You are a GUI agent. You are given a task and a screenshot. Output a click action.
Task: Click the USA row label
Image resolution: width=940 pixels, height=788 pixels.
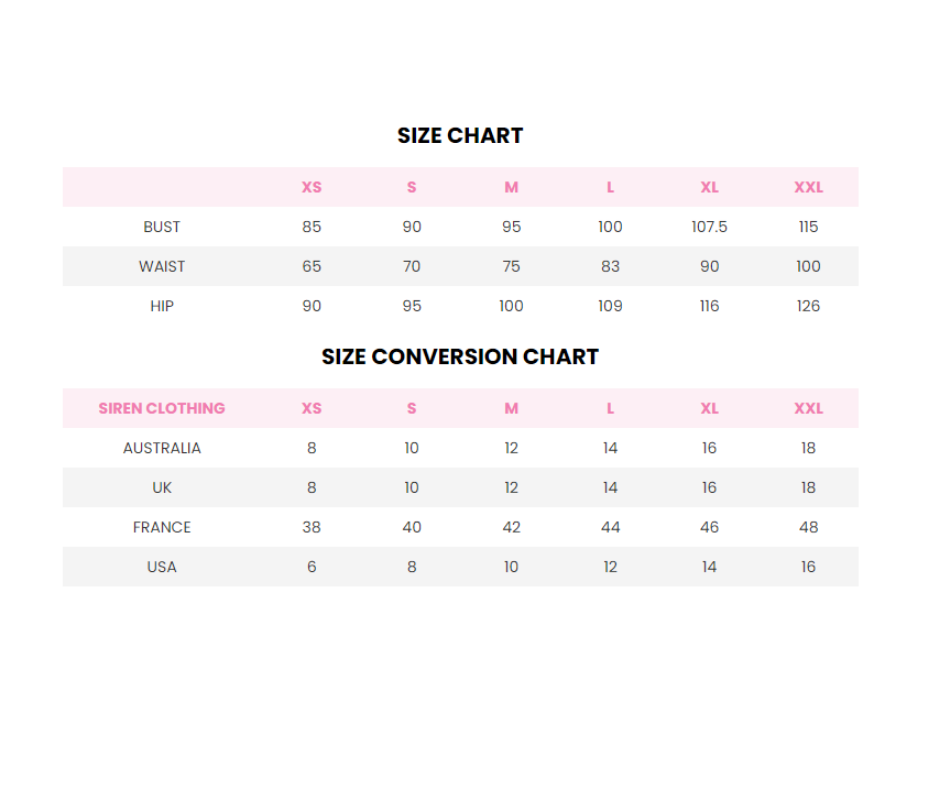tap(161, 567)
